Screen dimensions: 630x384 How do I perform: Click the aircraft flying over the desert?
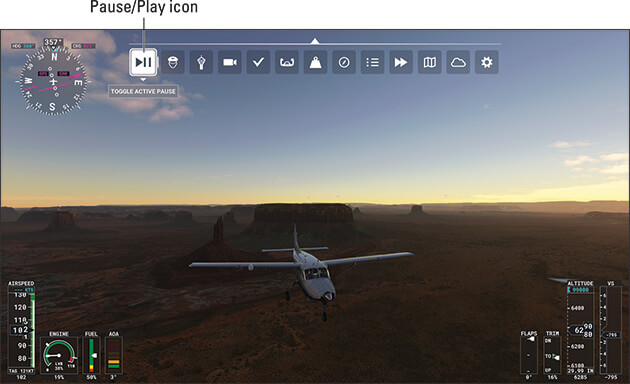pos(301,272)
